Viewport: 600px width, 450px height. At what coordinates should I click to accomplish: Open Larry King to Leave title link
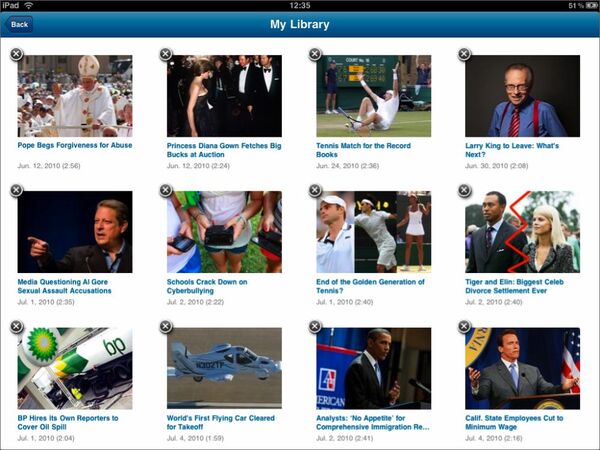click(x=512, y=150)
